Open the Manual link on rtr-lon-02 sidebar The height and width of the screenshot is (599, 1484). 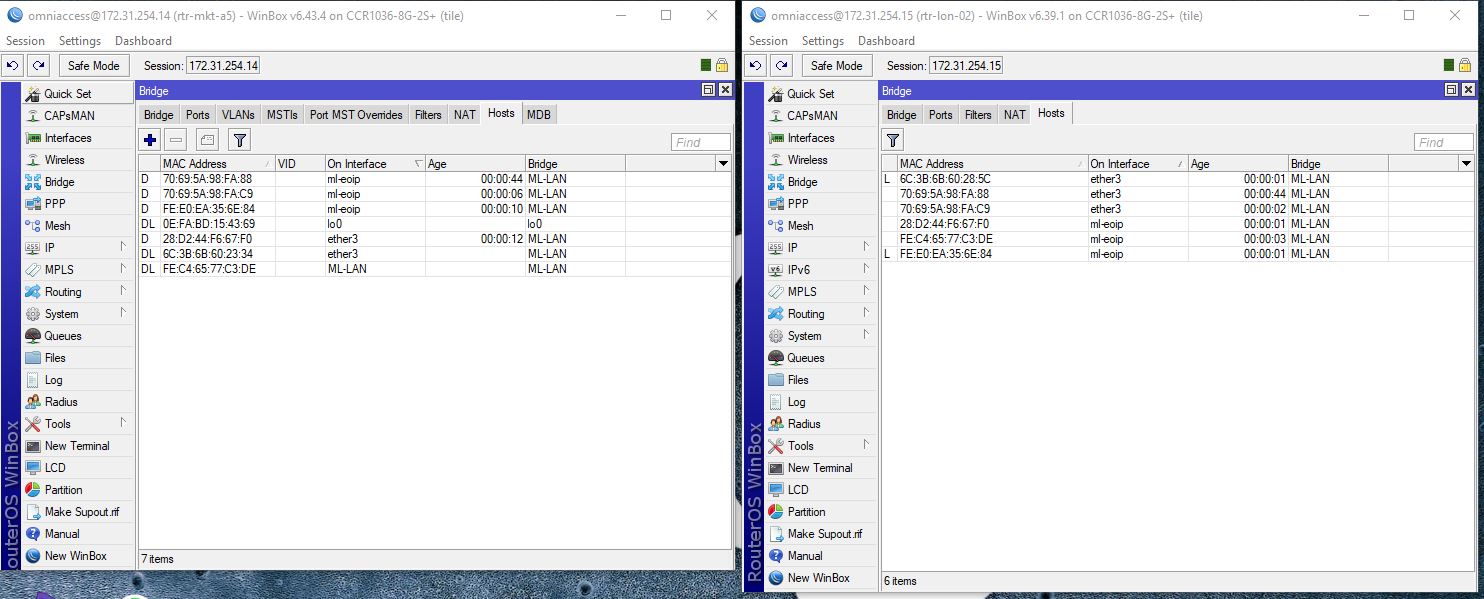[x=806, y=555]
